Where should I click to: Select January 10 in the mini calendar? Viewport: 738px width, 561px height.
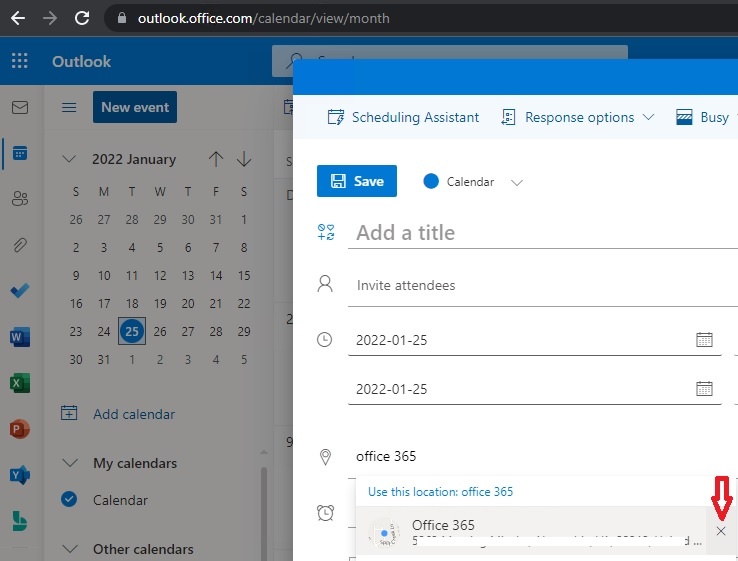tap(104, 275)
